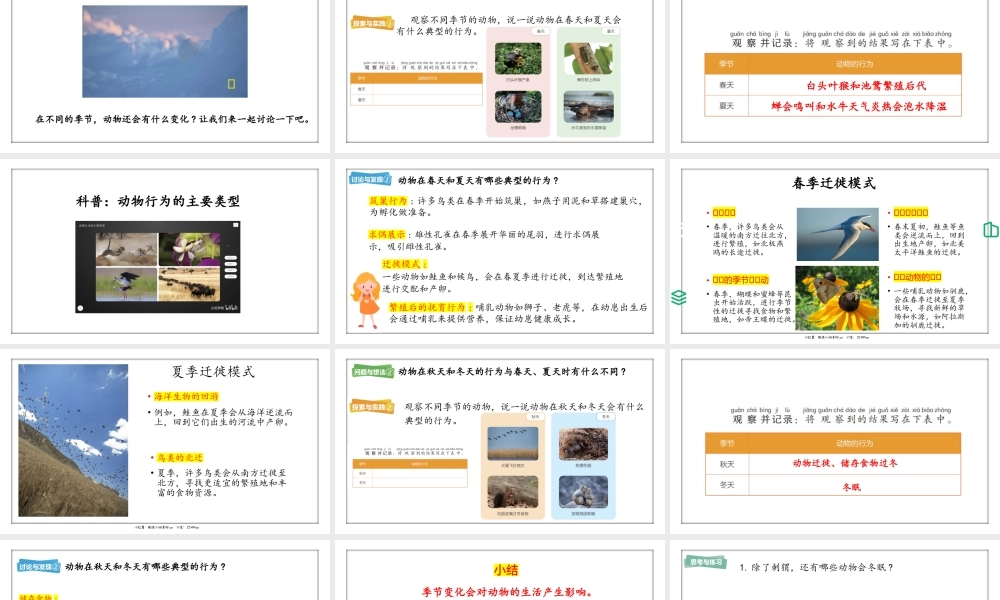Click the green stacked layers icon

(679, 297)
